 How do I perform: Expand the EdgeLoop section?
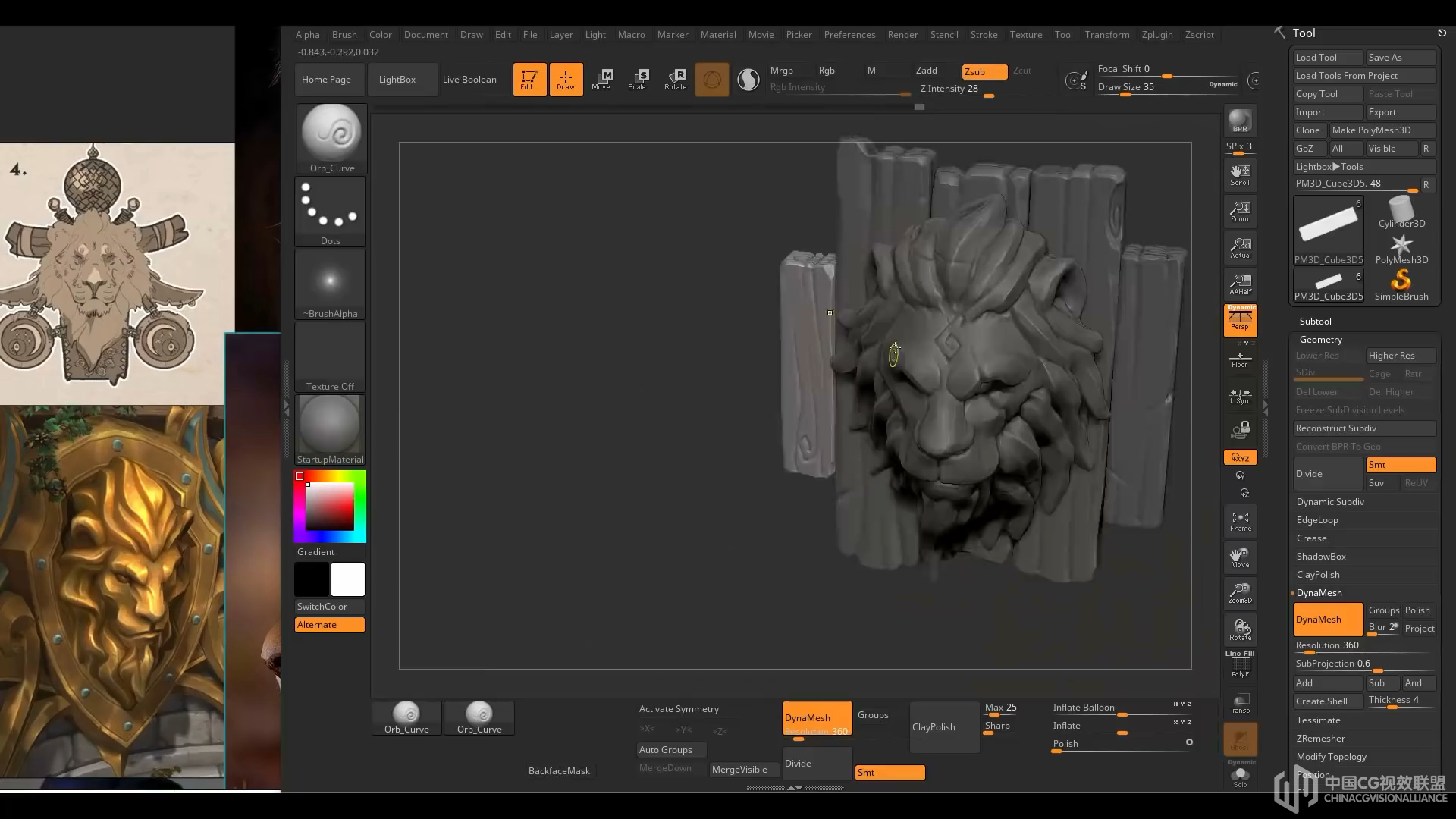[1317, 520]
